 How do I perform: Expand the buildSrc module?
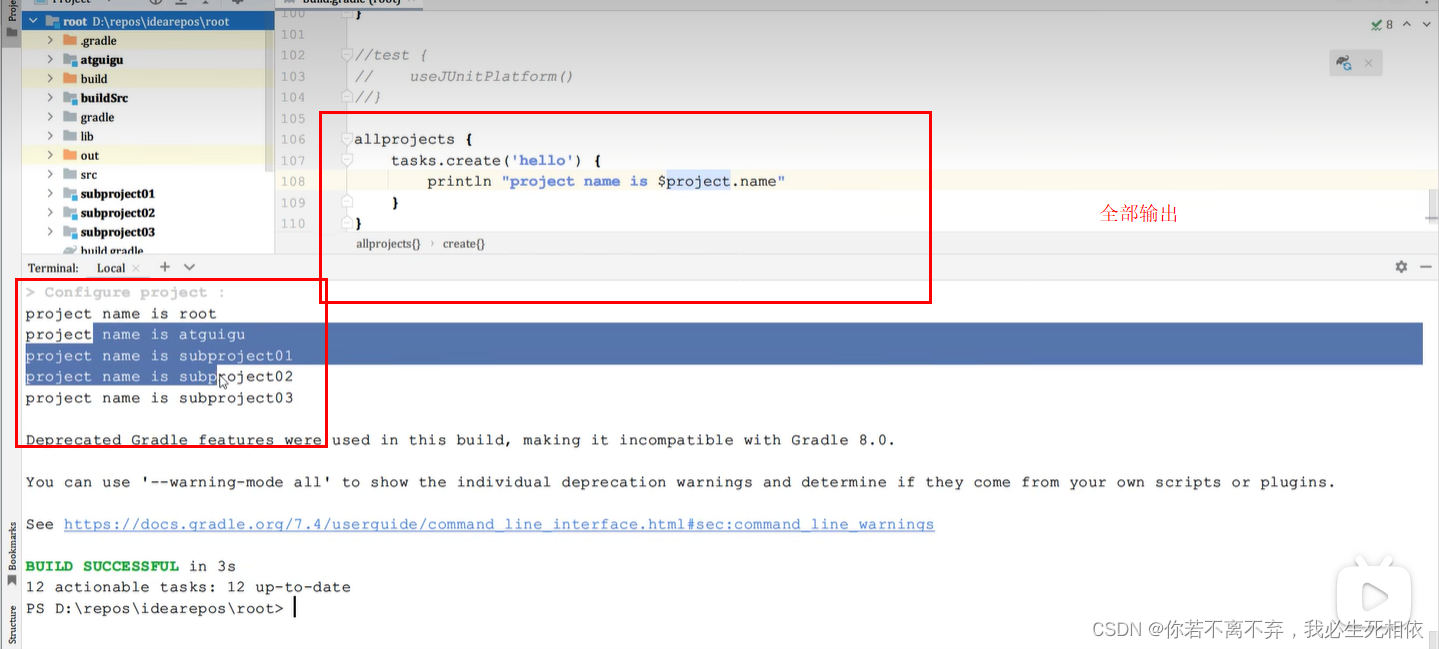(50, 98)
